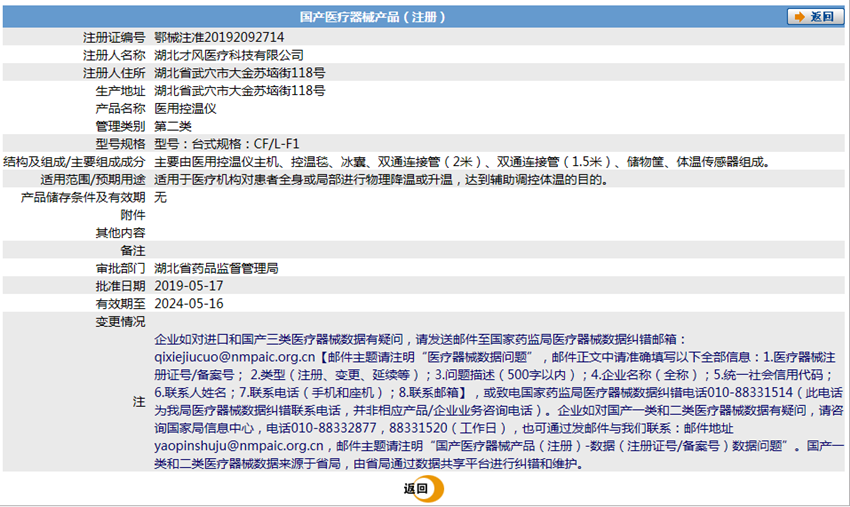Click model spec 型号：台式规格：CF/L-F1

pyautogui.click(x=227, y=144)
